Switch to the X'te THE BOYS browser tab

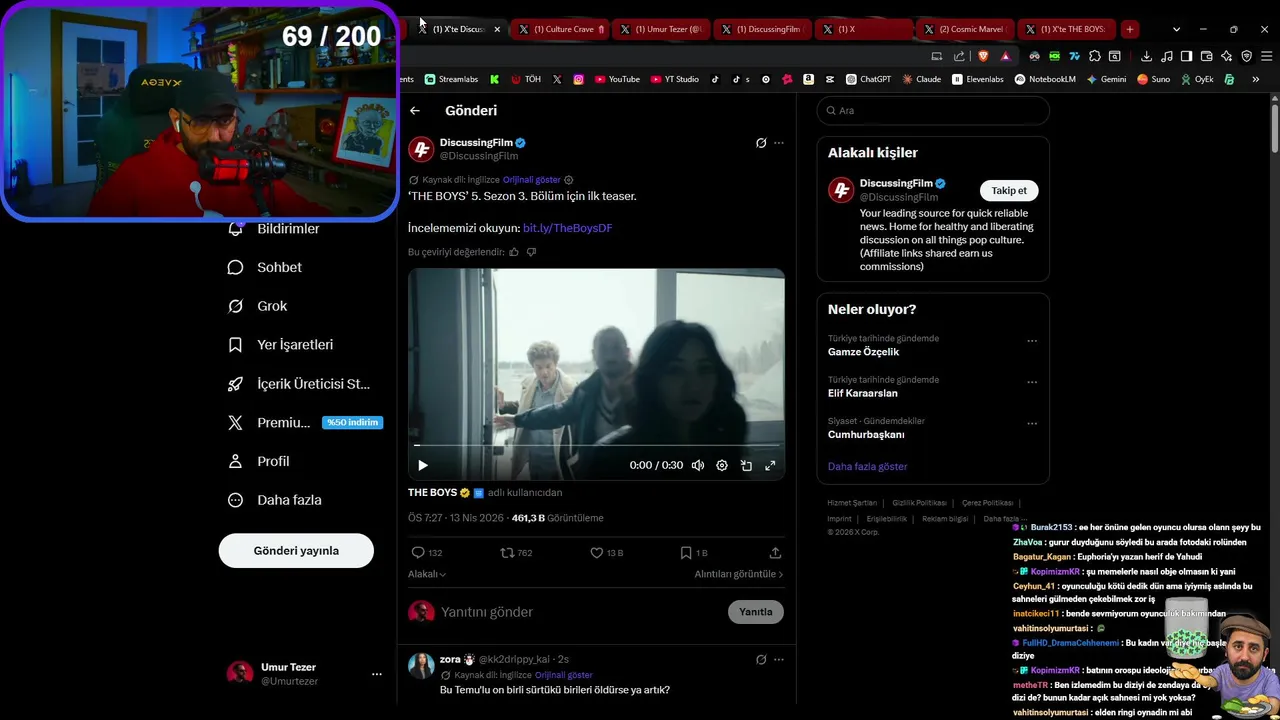1066,29
